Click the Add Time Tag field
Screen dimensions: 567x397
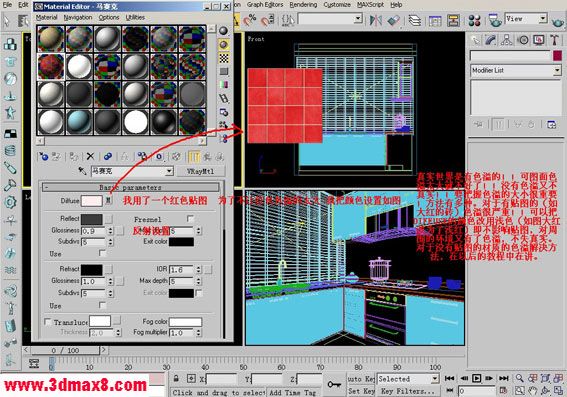click(x=293, y=392)
